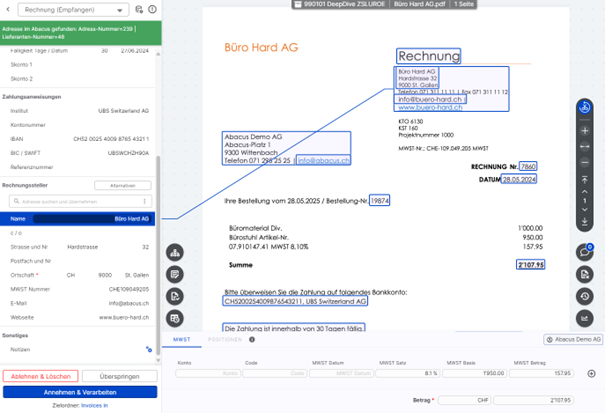
Task: Click the rotate document icon in viewer toolbar
Action: coord(585,107)
